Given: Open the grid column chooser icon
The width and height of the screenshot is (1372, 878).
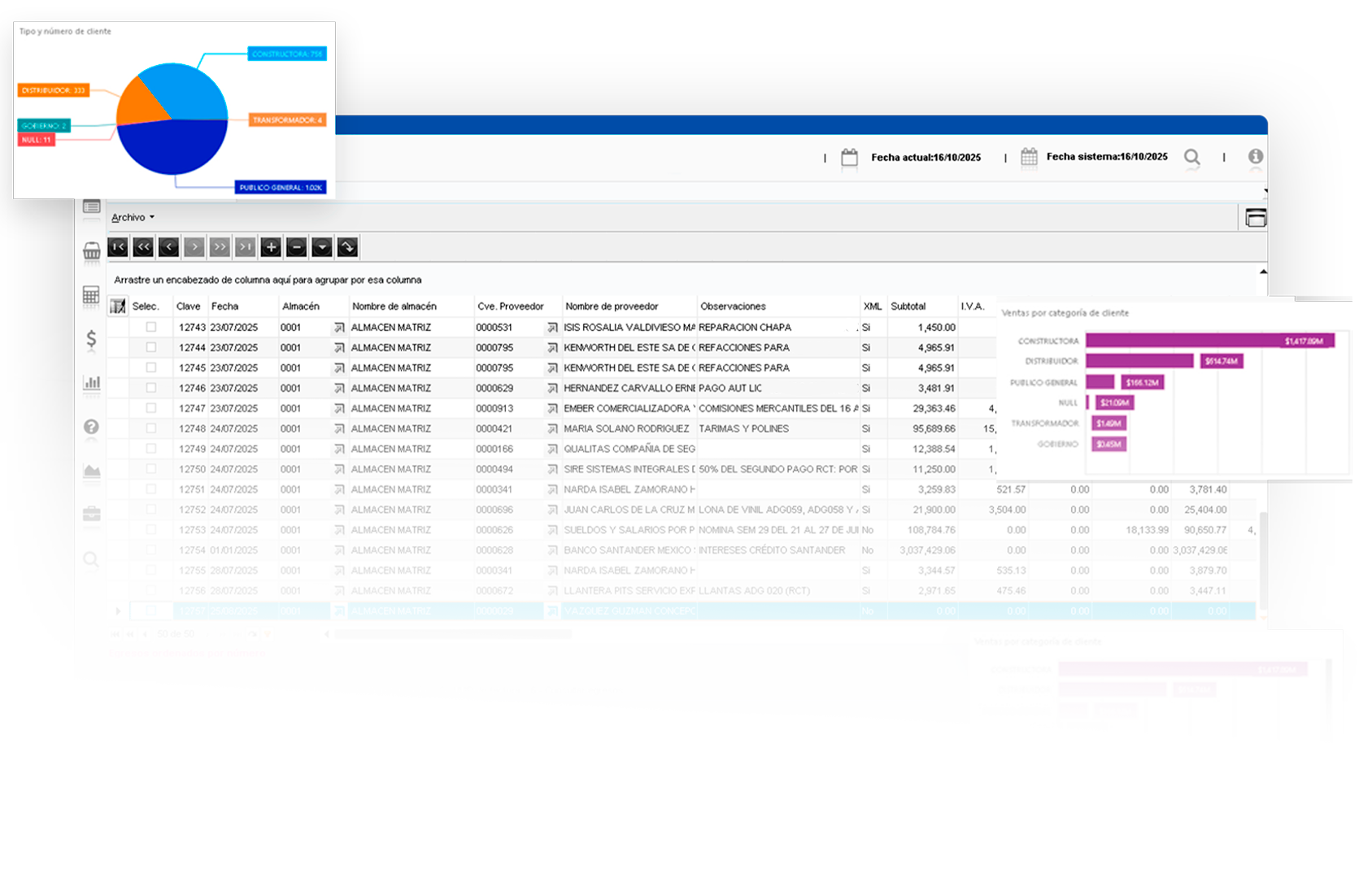Looking at the screenshot, I should coord(118,306).
